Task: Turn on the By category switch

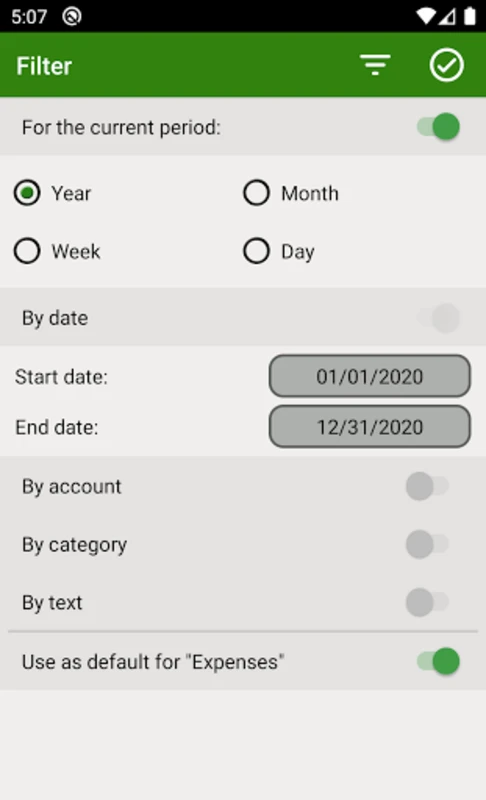Action: pyautogui.click(x=427, y=544)
